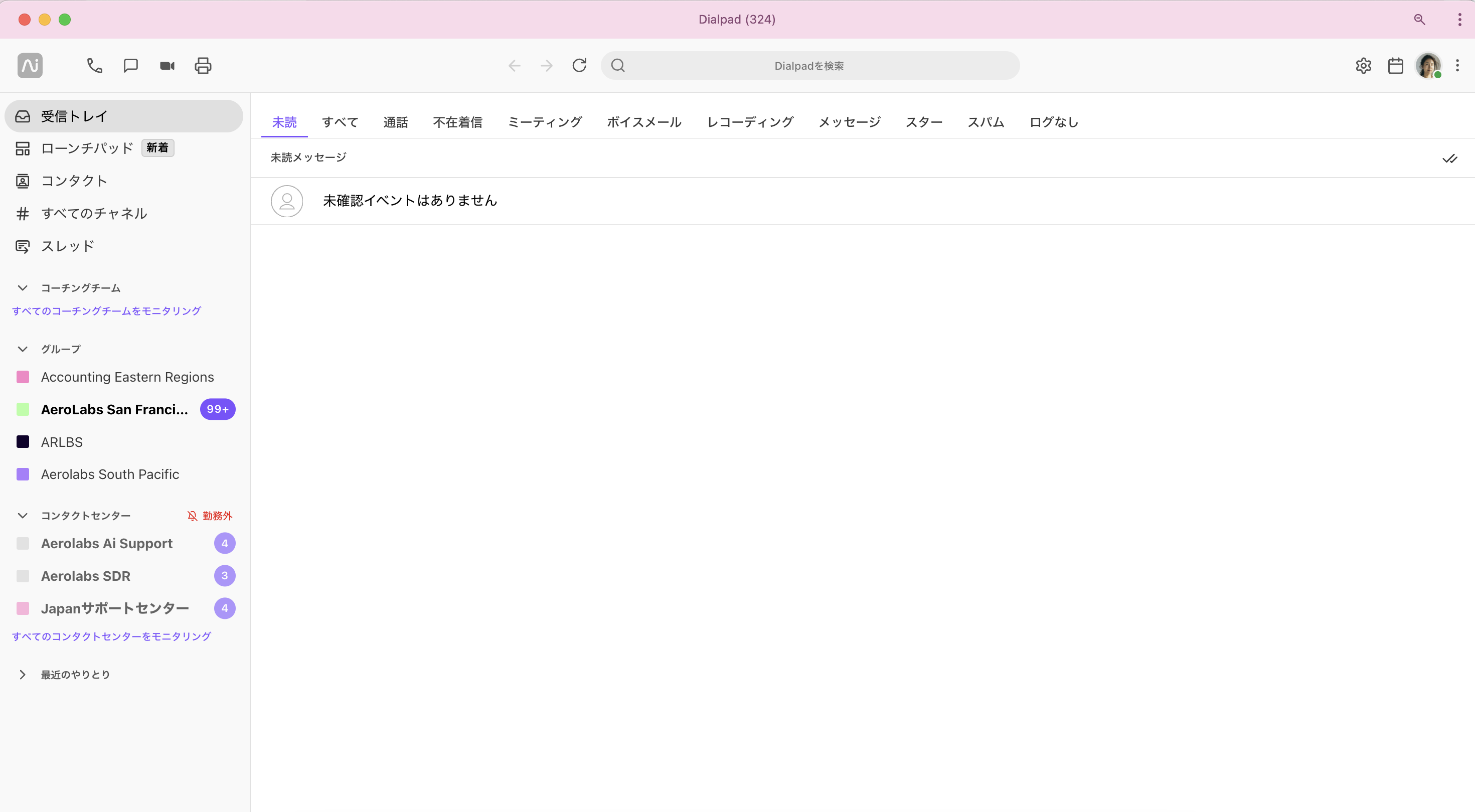The width and height of the screenshot is (1475, 812).
Task: Open すべてのコーチングチームをモニタリング link
Action: tap(106, 310)
